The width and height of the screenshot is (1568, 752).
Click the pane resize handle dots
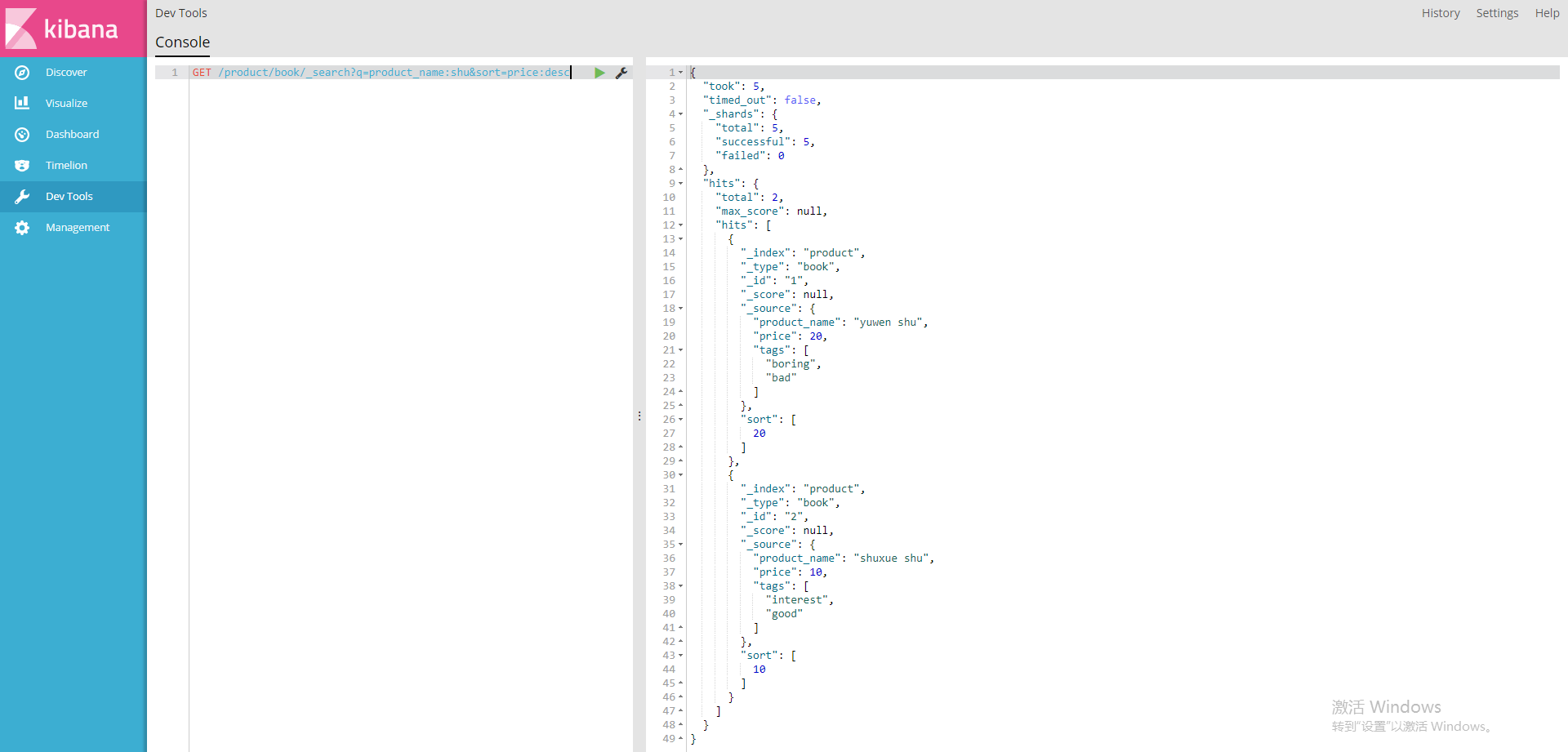[639, 416]
